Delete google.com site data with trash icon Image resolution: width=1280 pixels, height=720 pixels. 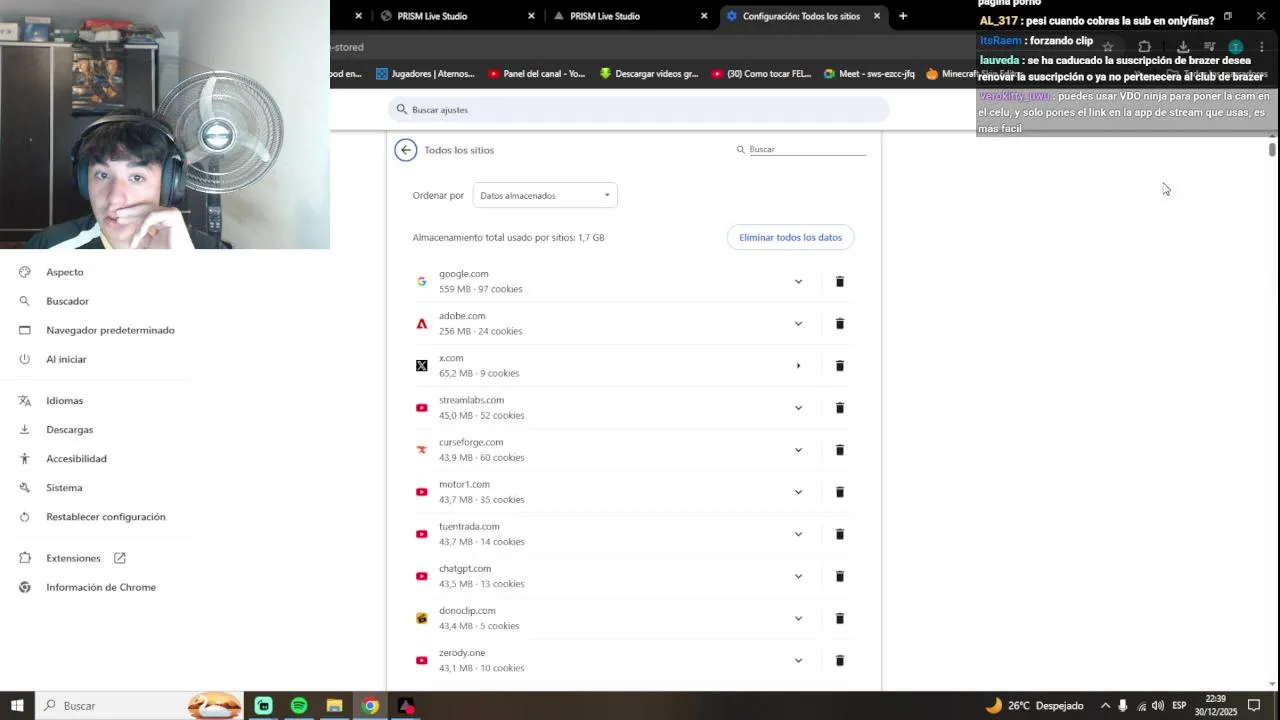coord(840,282)
